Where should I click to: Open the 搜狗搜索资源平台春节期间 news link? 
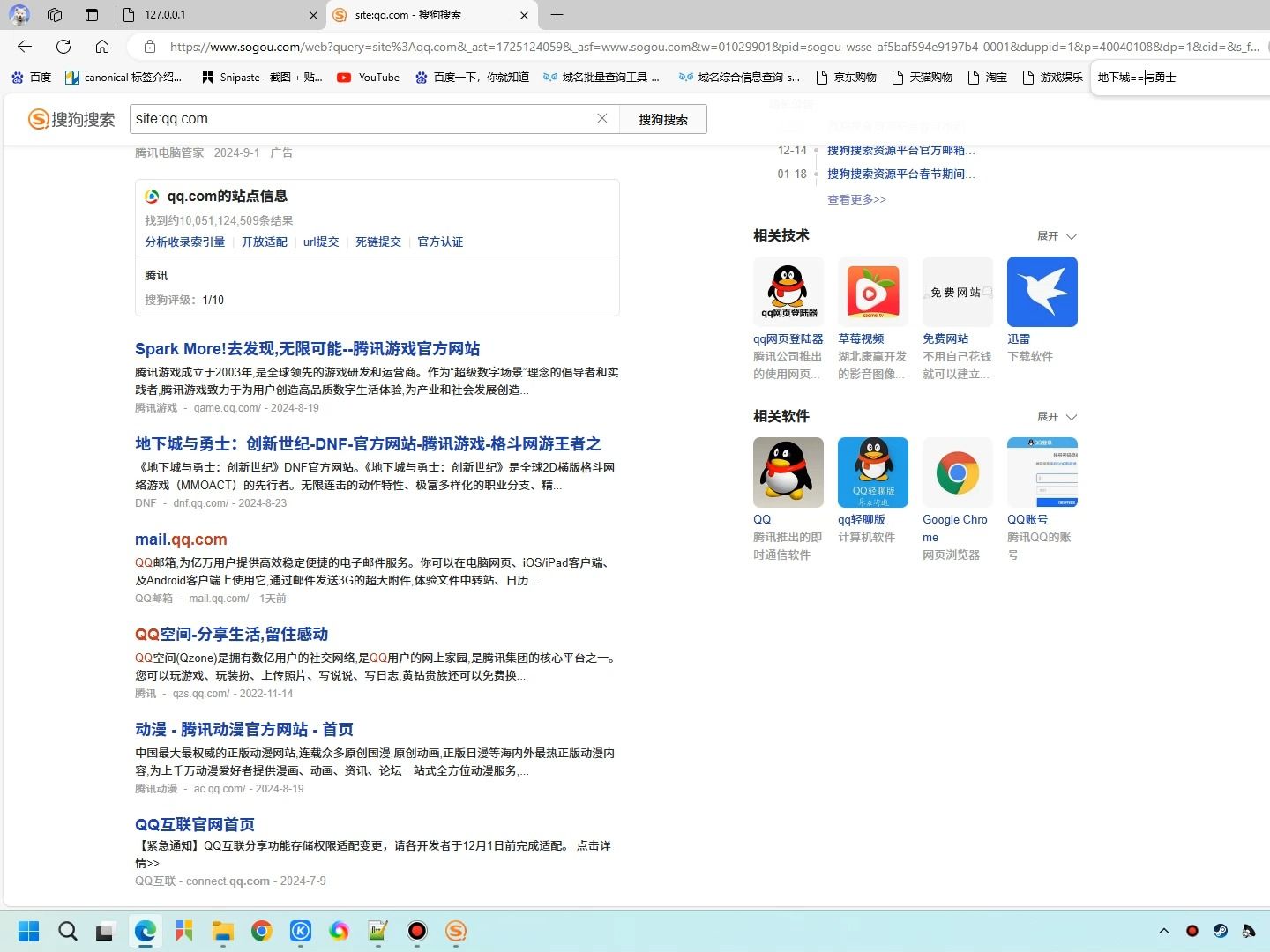click(900, 174)
